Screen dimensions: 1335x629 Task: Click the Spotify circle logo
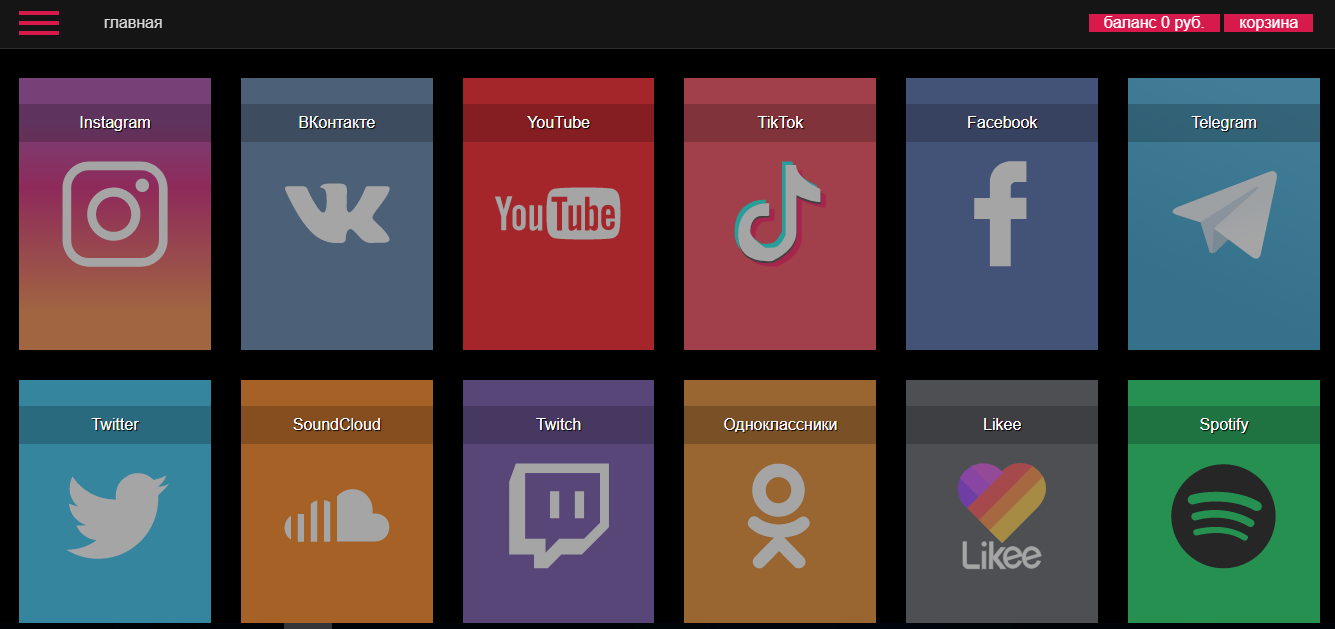coord(1223,516)
